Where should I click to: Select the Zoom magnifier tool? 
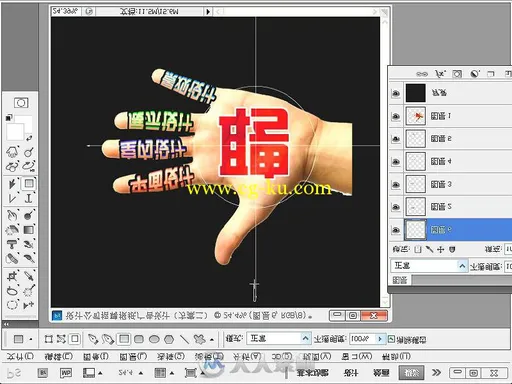[29, 152]
